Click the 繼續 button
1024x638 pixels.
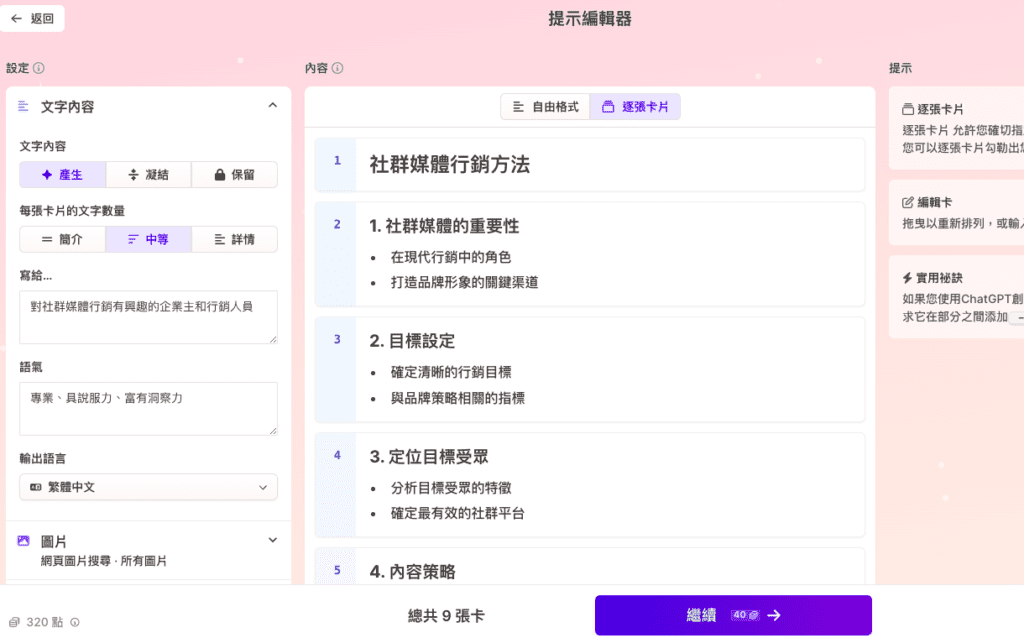click(x=733, y=615)
